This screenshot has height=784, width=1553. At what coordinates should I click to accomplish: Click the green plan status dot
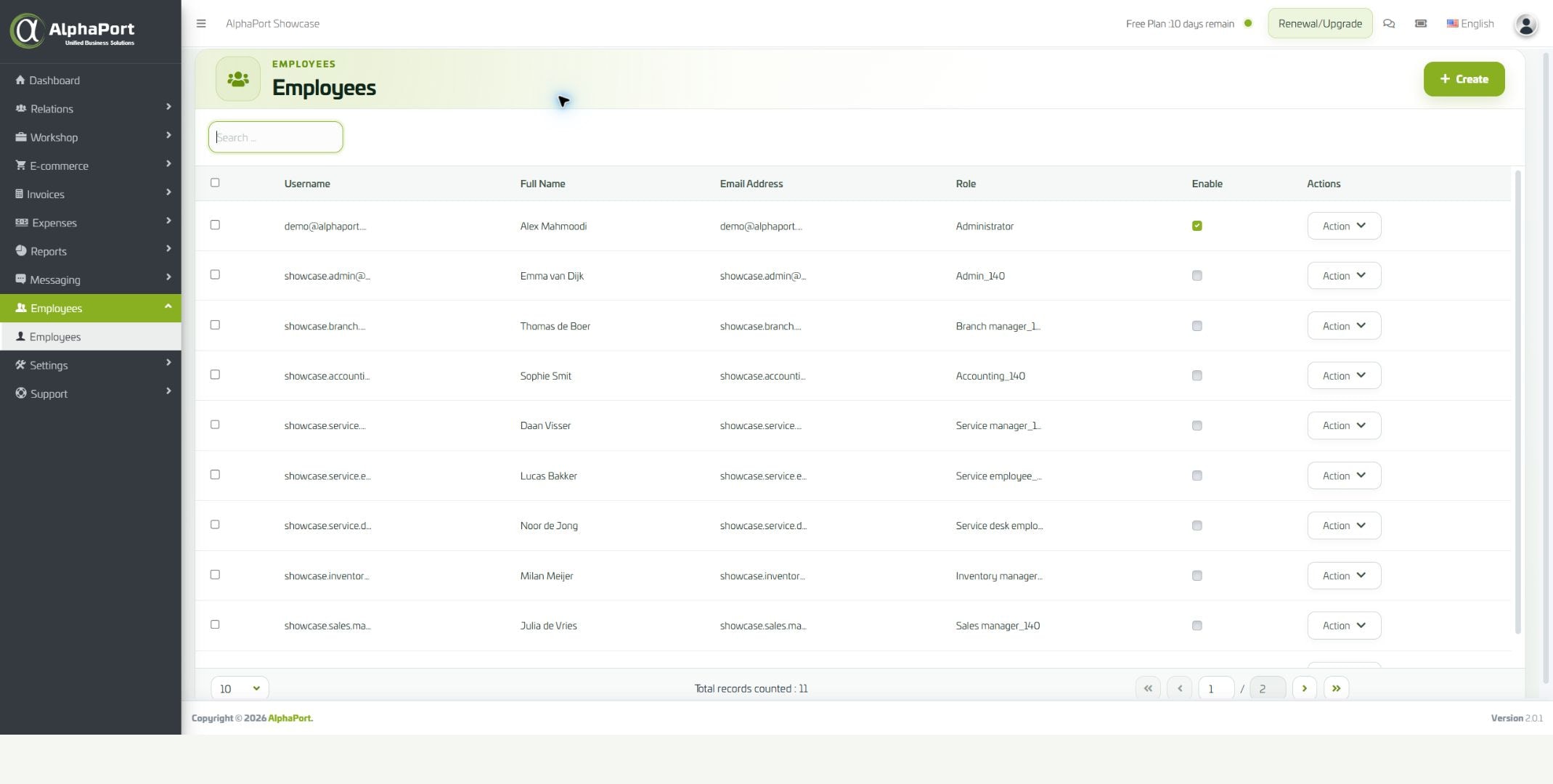[x=1248, y=23]
